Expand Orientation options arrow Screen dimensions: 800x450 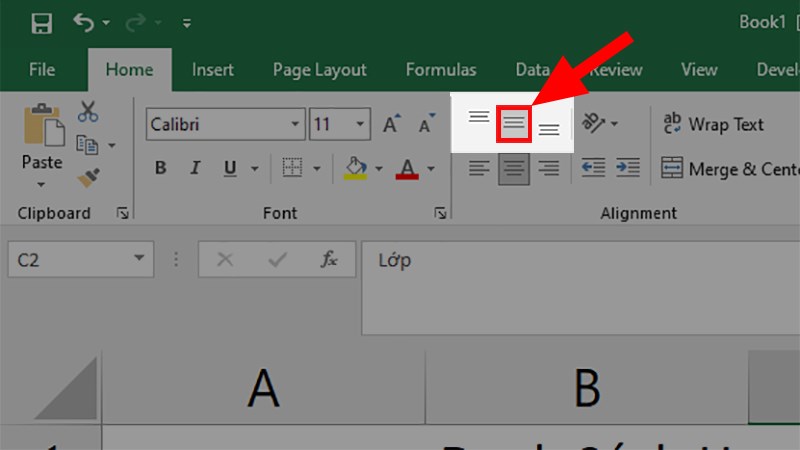click(x=614, y=123)
